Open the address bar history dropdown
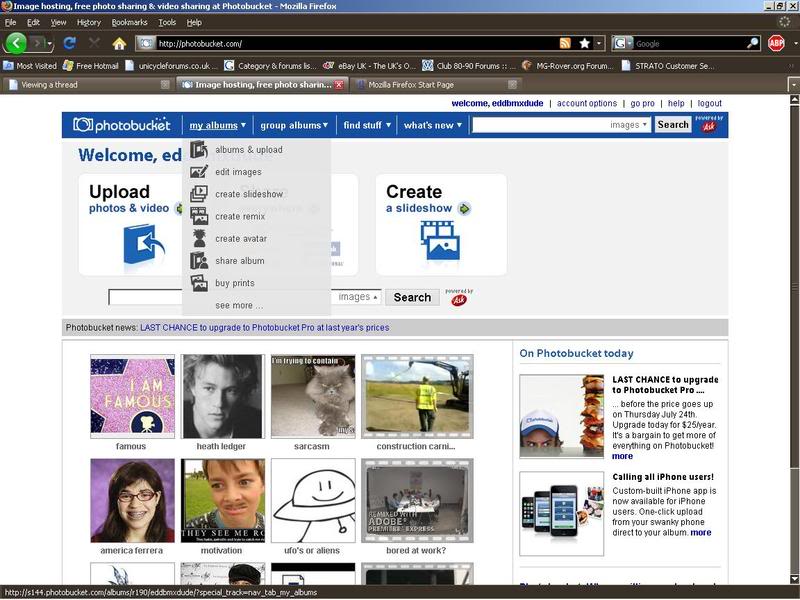 coord(600,43)
